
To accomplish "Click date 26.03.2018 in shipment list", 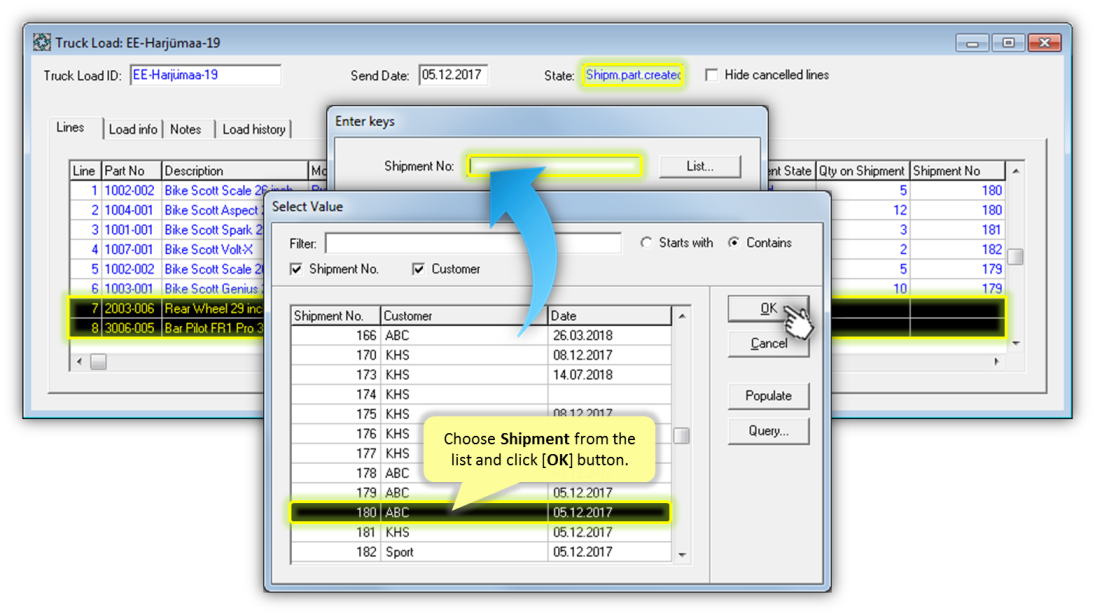I will pyautogui.click(x=582, y=336).
